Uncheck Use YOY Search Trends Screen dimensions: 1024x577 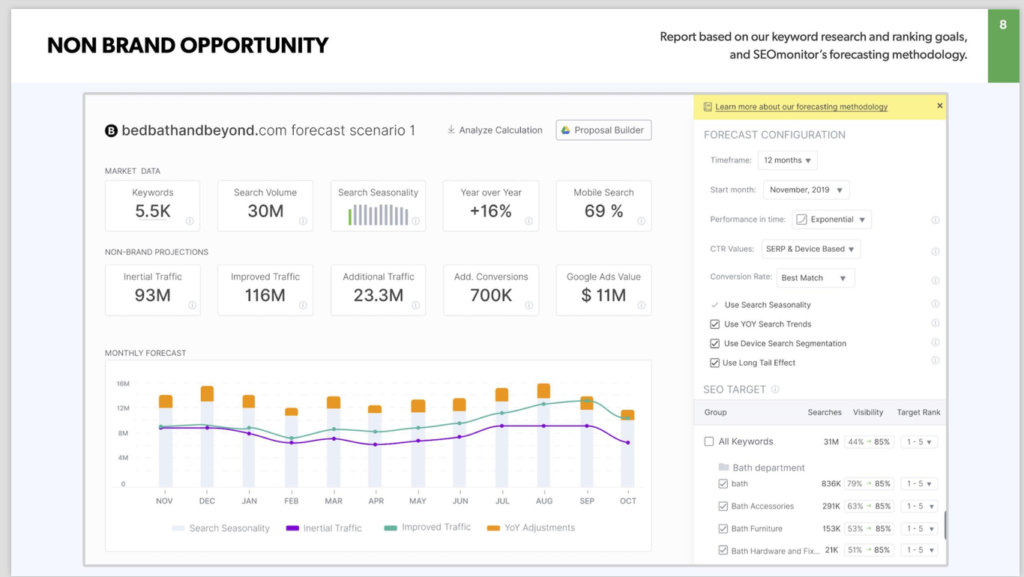point(714,324)
